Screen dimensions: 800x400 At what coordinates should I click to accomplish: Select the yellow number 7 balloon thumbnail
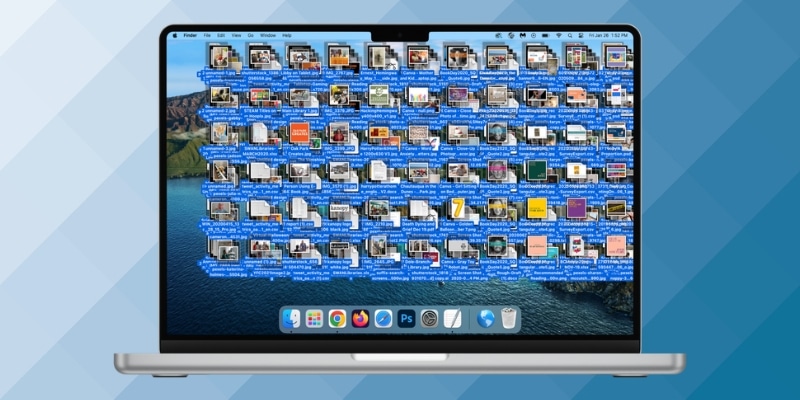click(458, 208)
